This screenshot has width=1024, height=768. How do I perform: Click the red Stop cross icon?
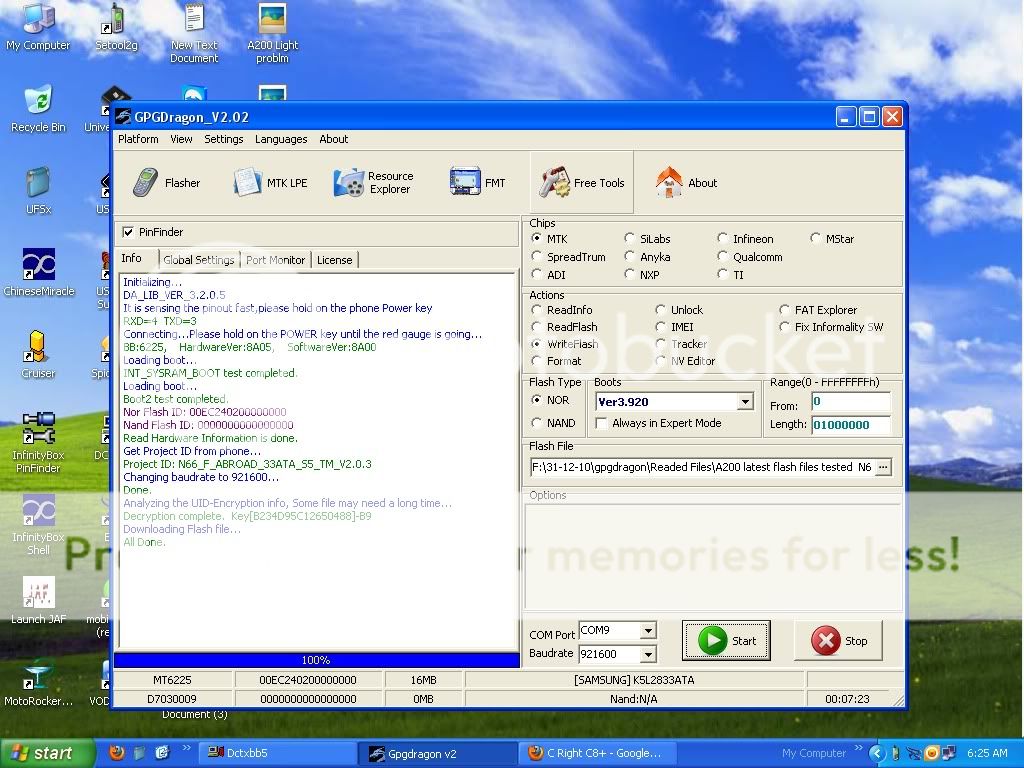pyautogui.click(x=825, y=640)
